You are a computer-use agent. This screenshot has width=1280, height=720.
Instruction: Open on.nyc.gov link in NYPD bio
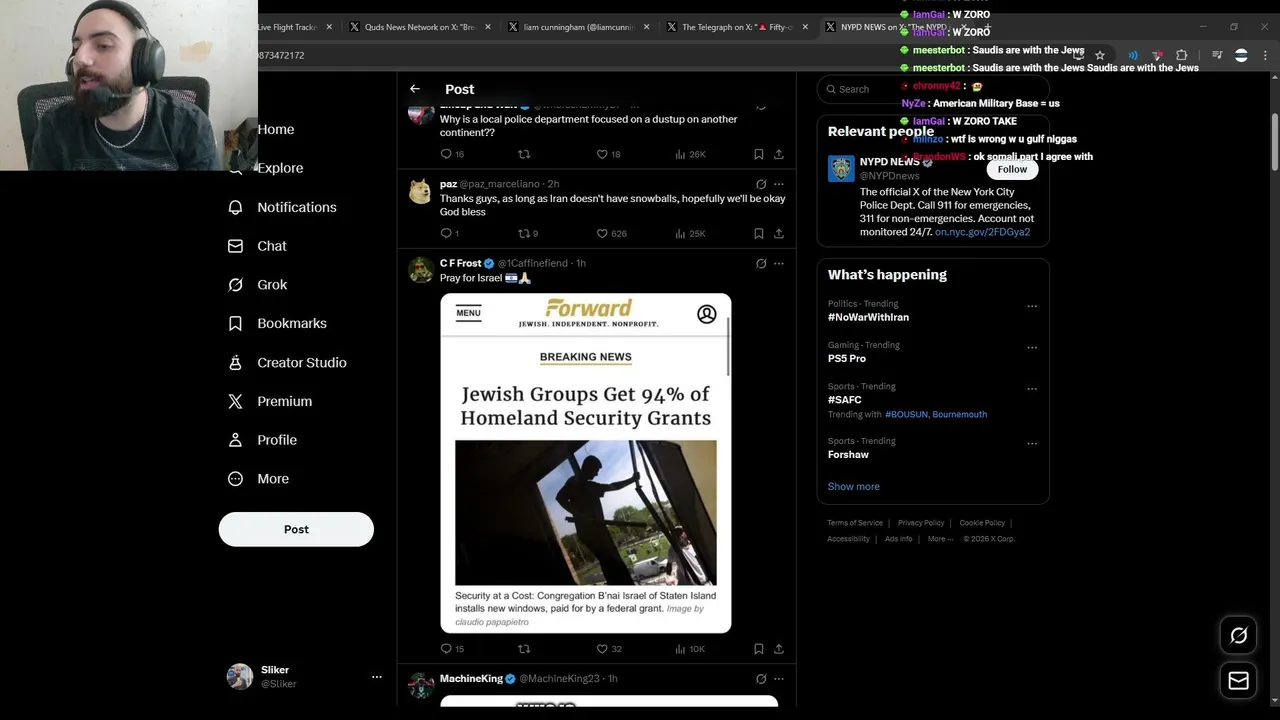(x=982, y=232)
